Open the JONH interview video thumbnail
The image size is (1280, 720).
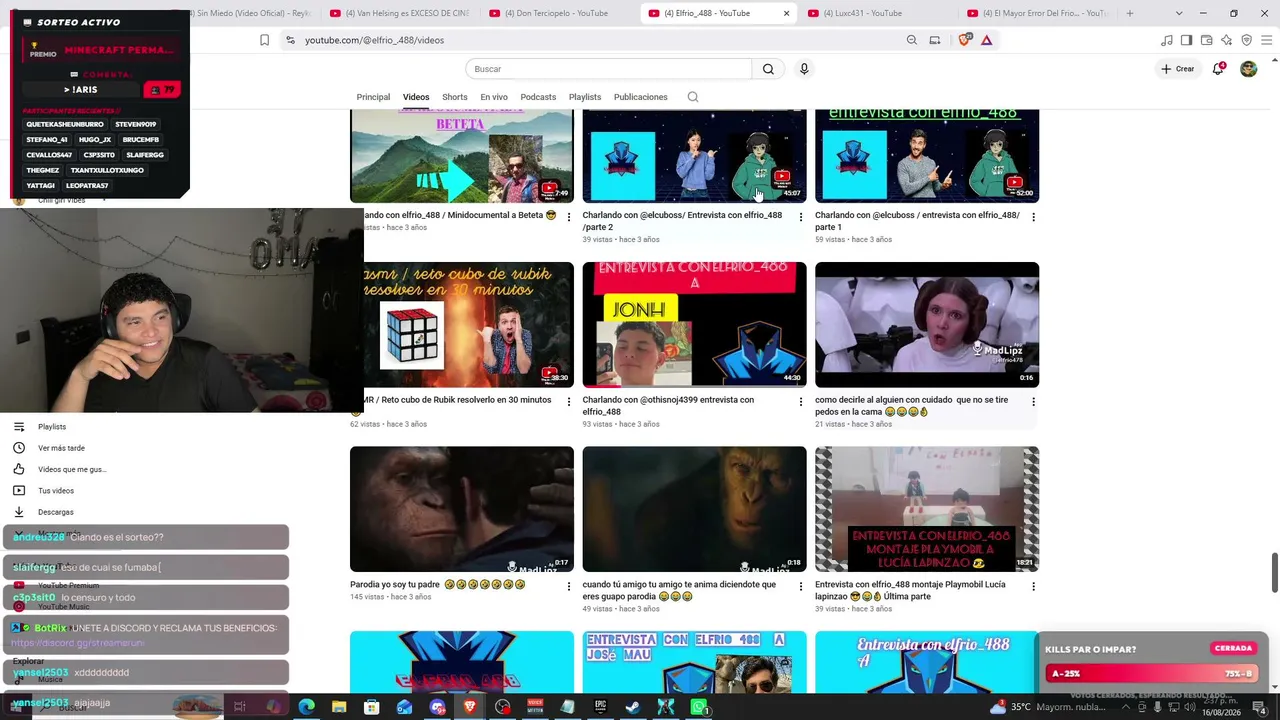(694, 325)
